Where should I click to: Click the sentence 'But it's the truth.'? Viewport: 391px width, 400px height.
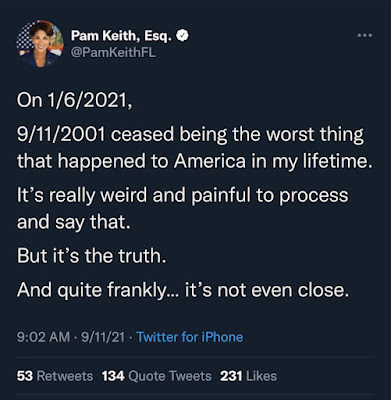click(x=91, y=256)
